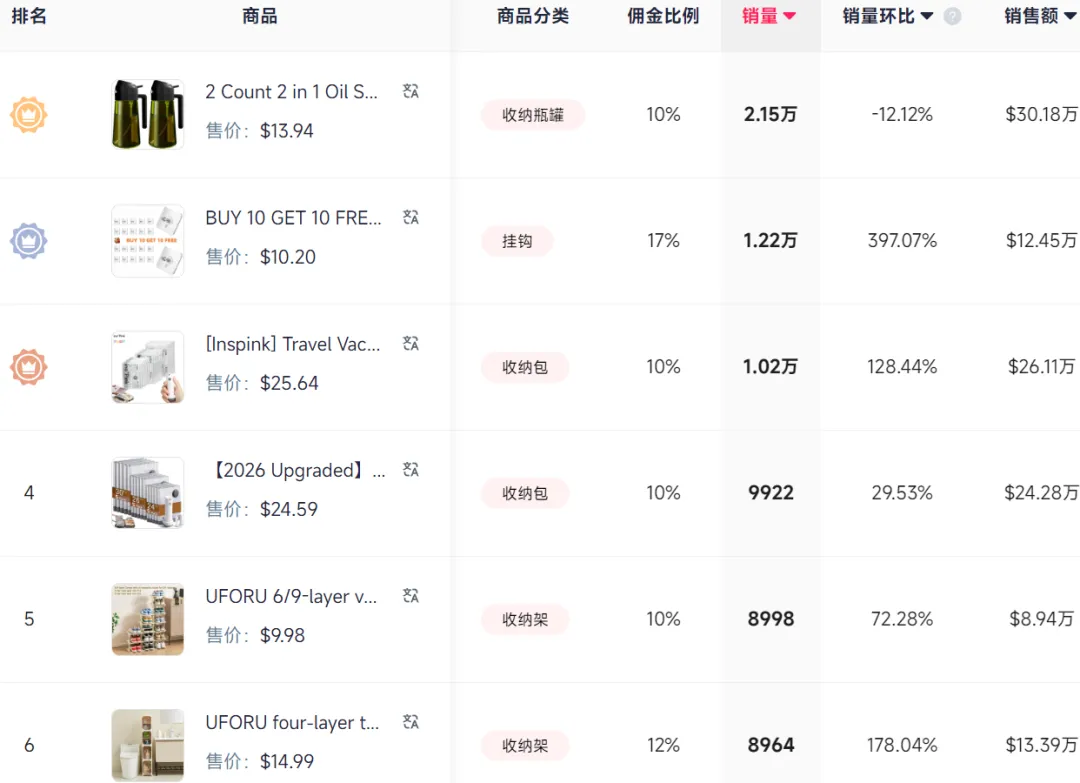Click the silver rank badge in row two
The width and height of the screenshot is (1080, 783).
[x=29, y=240]
